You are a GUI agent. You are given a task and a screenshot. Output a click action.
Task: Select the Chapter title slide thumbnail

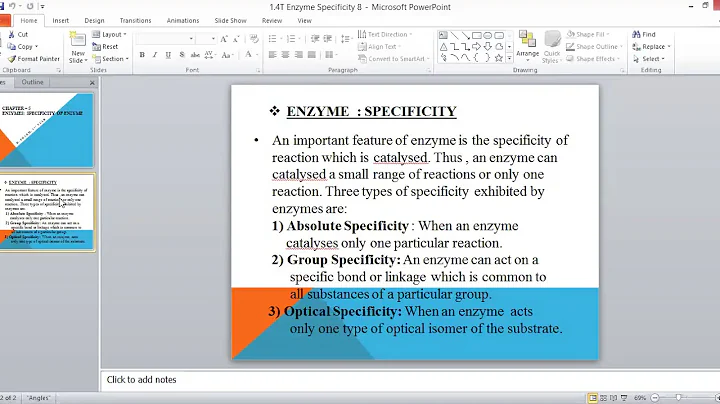(46, 130)
